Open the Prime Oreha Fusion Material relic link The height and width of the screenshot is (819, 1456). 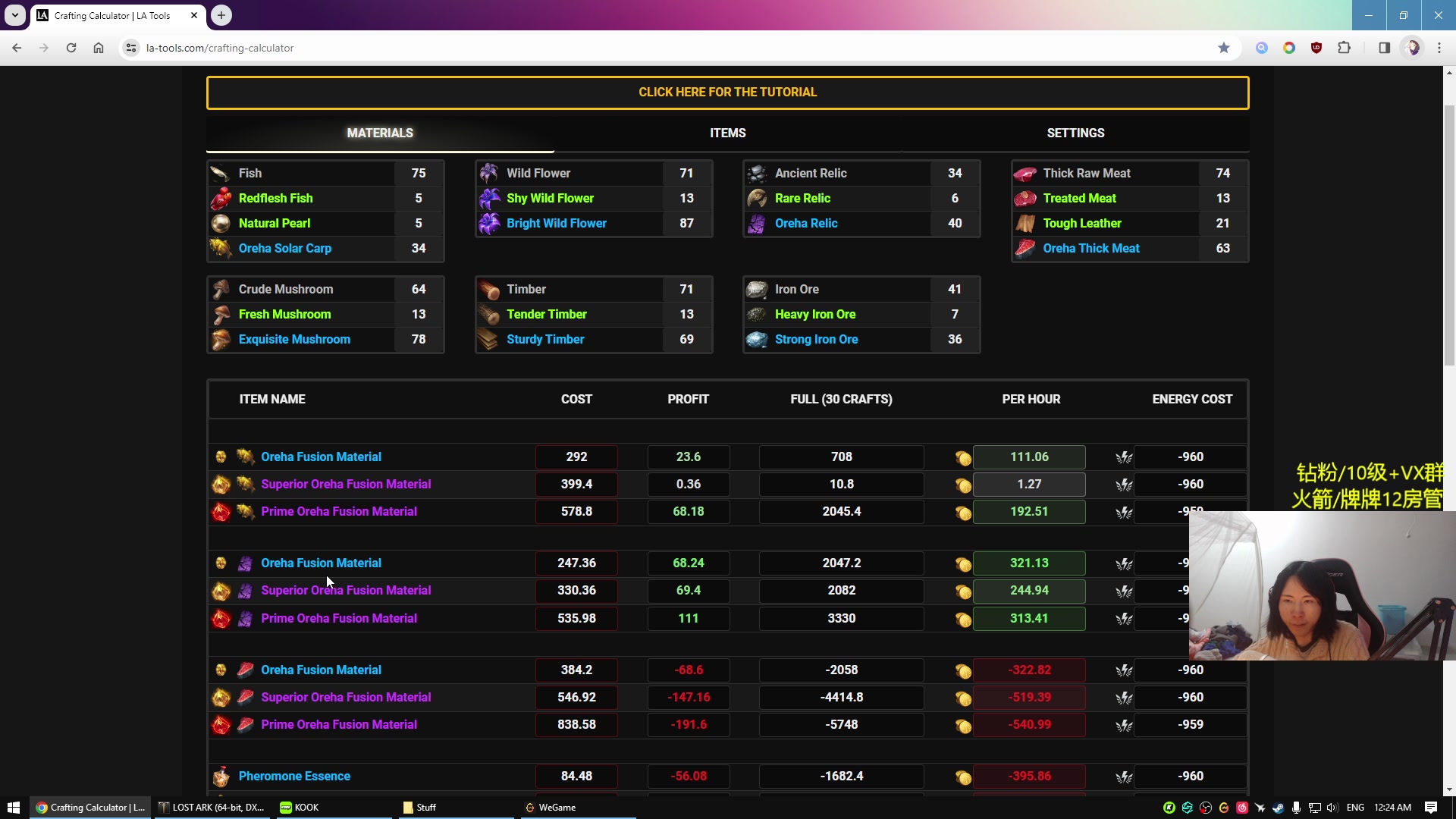coord(338,618)
